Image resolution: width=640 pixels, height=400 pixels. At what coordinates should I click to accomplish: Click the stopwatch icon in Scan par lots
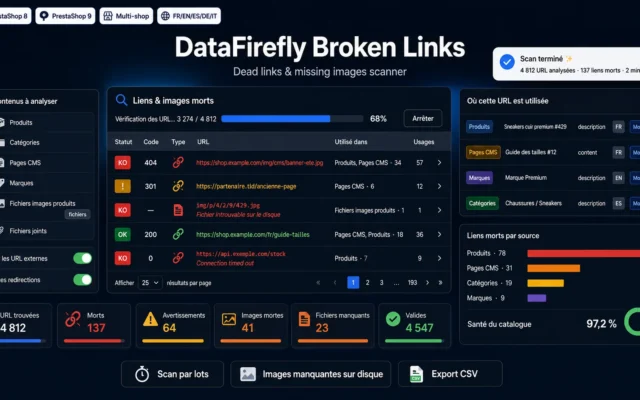click(142, 374)
